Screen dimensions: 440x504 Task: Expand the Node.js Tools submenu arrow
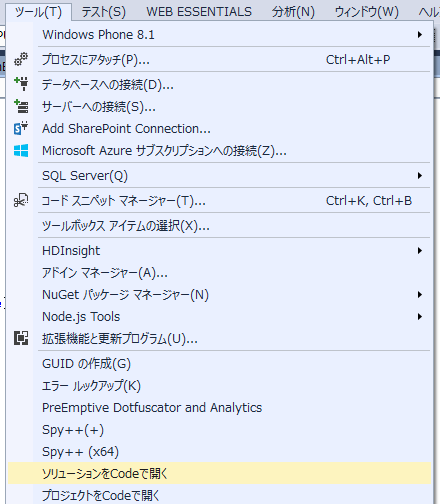click(420, 317)
